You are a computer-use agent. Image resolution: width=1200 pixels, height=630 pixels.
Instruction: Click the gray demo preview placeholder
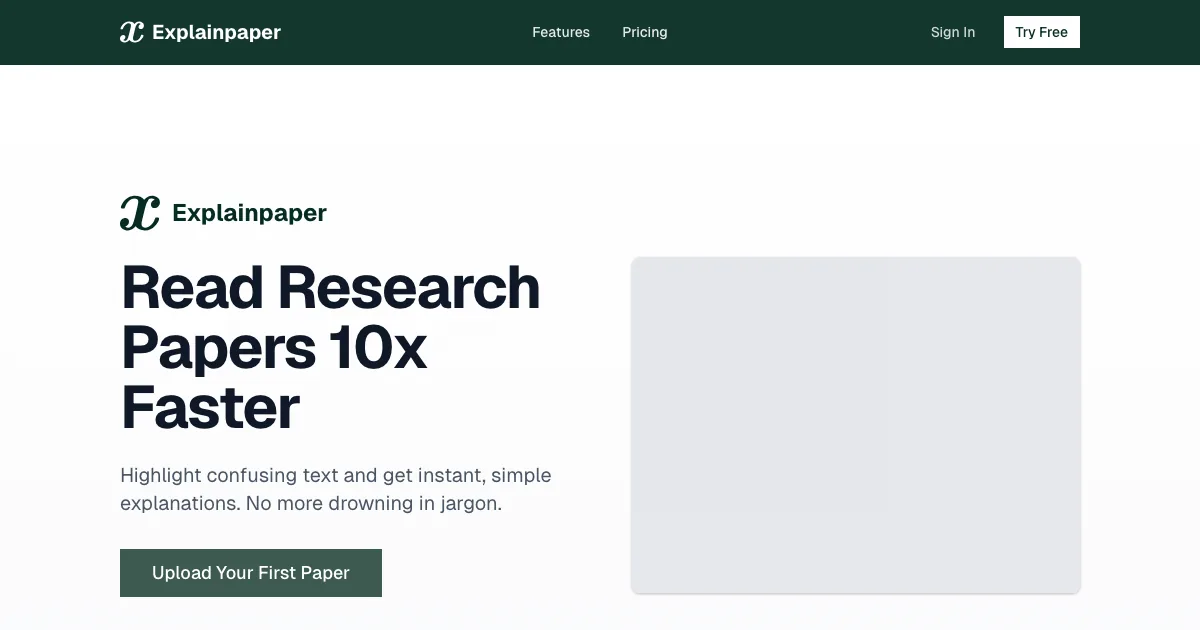click(855, 425)
